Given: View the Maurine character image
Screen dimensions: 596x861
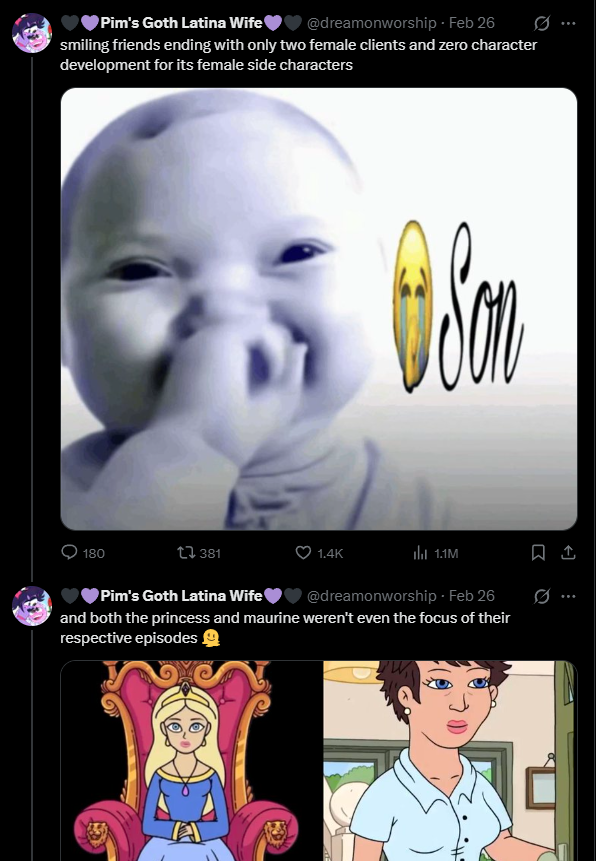Looking at the screenshot, I should pos(450,761).
